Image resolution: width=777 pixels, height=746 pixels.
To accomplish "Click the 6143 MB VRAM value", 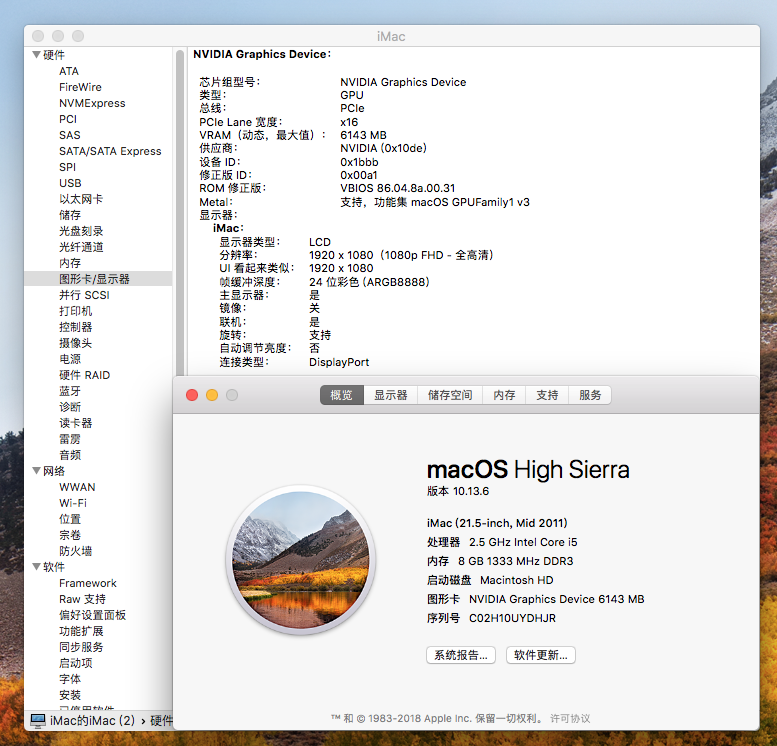I will coord(363,135).
